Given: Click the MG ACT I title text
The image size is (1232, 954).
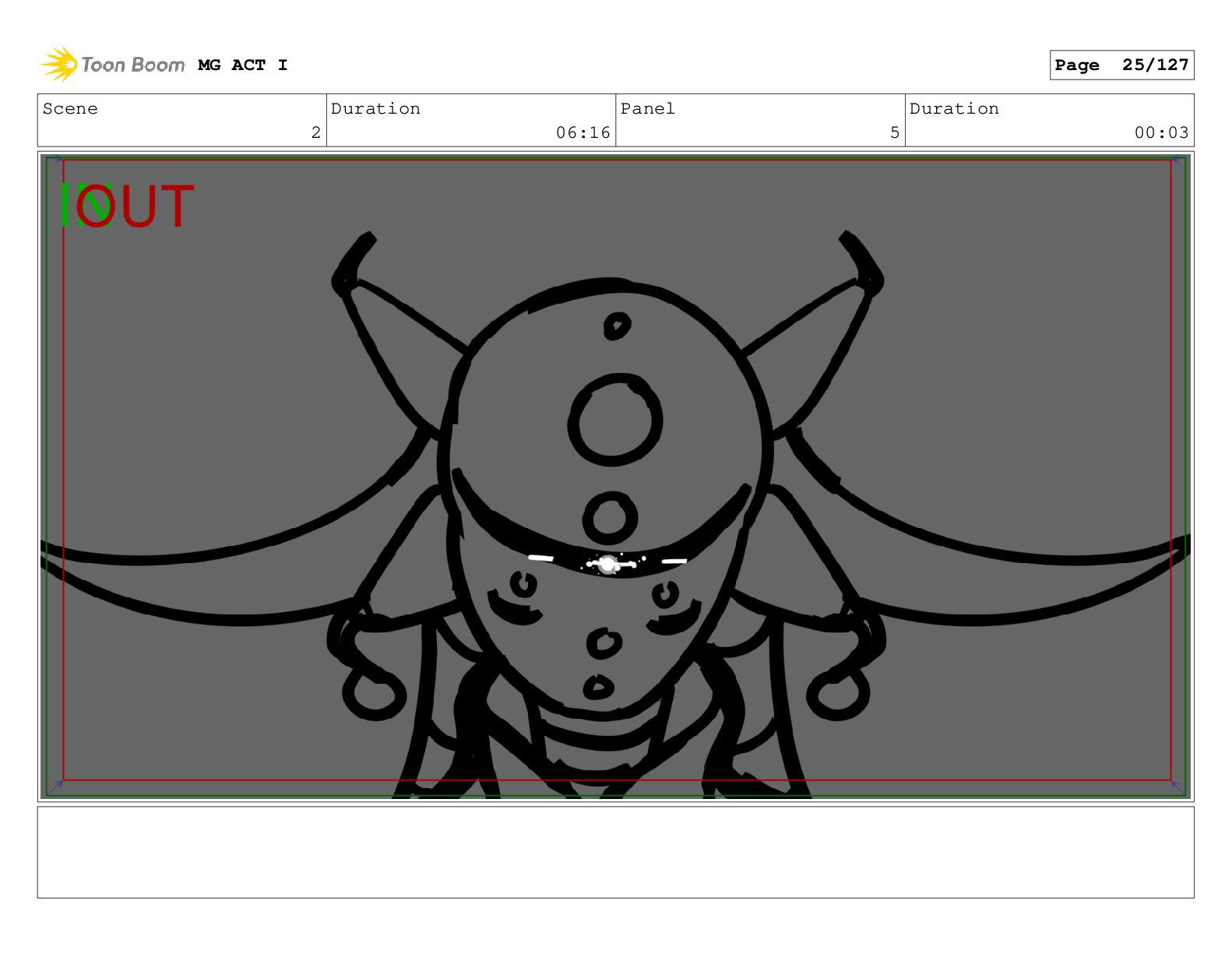Looking at the screenshot, I should (x=243, y=65).
